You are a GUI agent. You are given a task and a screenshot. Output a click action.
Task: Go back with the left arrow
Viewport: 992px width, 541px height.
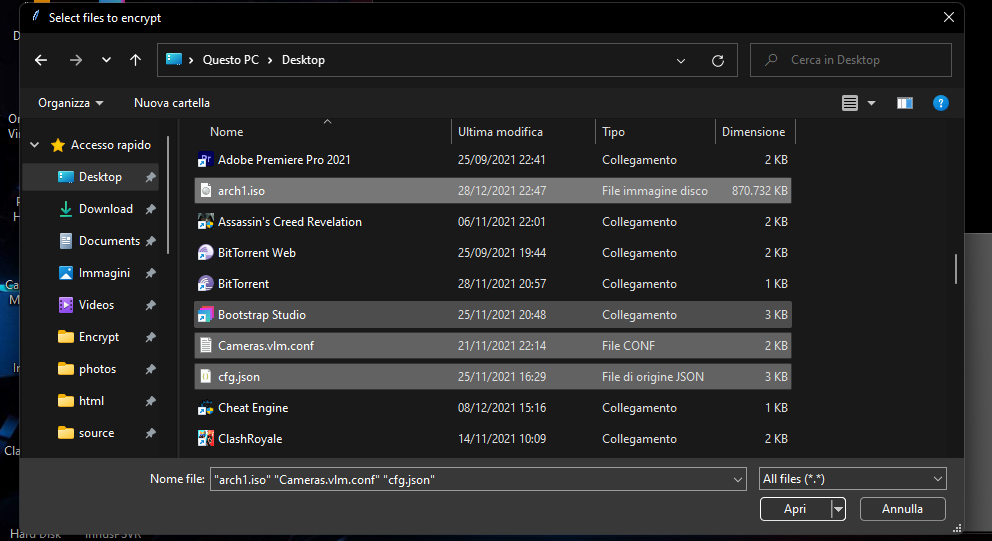tap(41, 60)
